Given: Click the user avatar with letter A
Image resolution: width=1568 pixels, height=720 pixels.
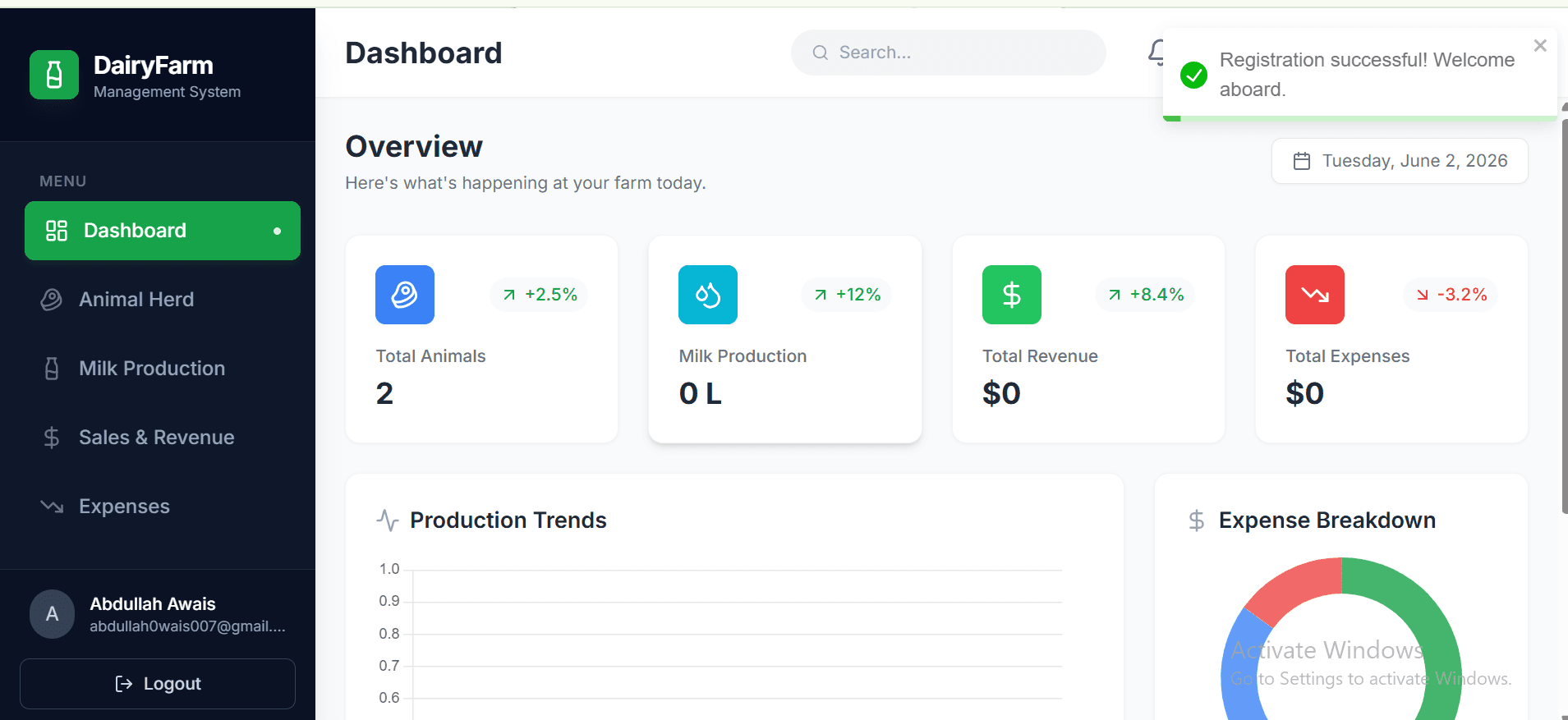Looking at the screenshot, I should click(53, 614).
